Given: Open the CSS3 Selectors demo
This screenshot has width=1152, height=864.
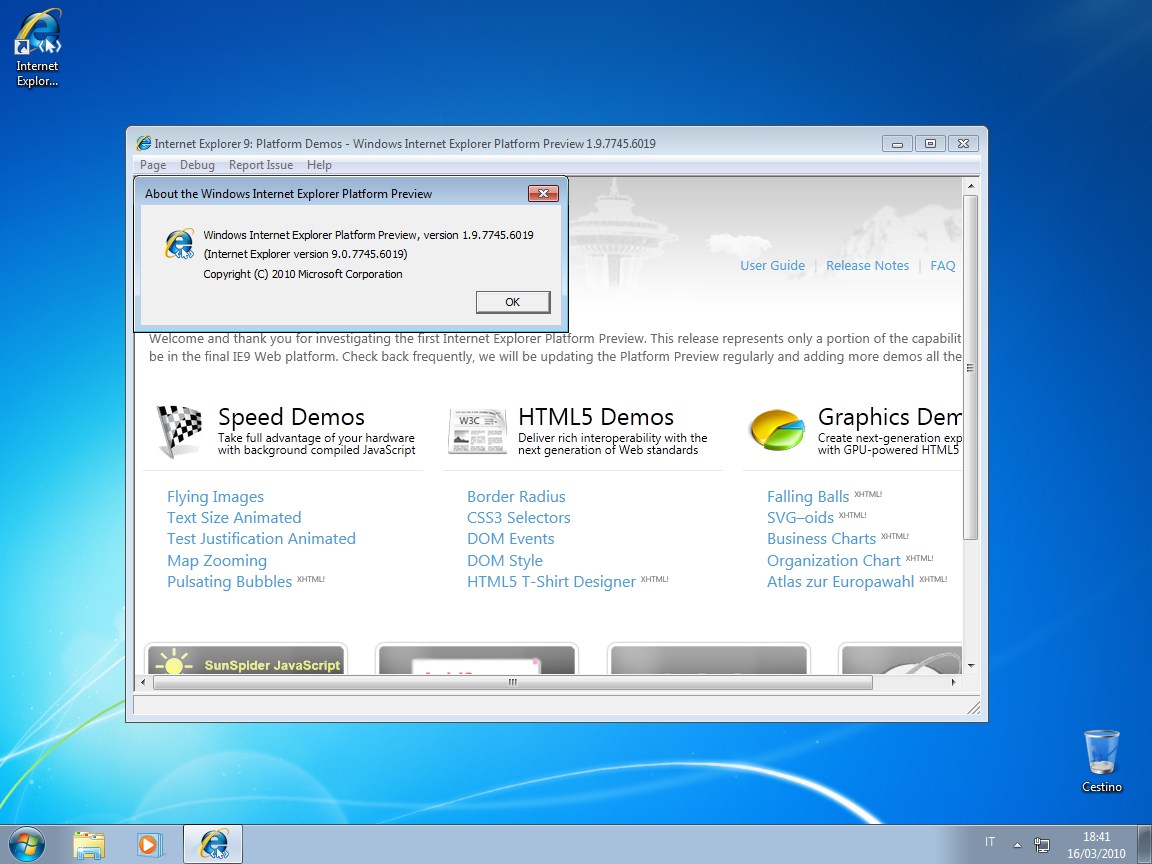Looking at the screenshot, I should [x=519, y=517].
